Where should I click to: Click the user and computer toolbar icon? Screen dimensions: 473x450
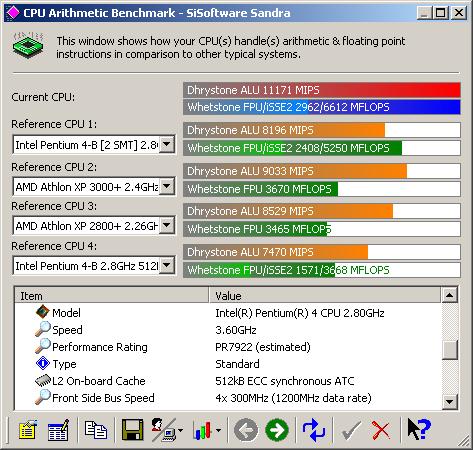point(164,430)
